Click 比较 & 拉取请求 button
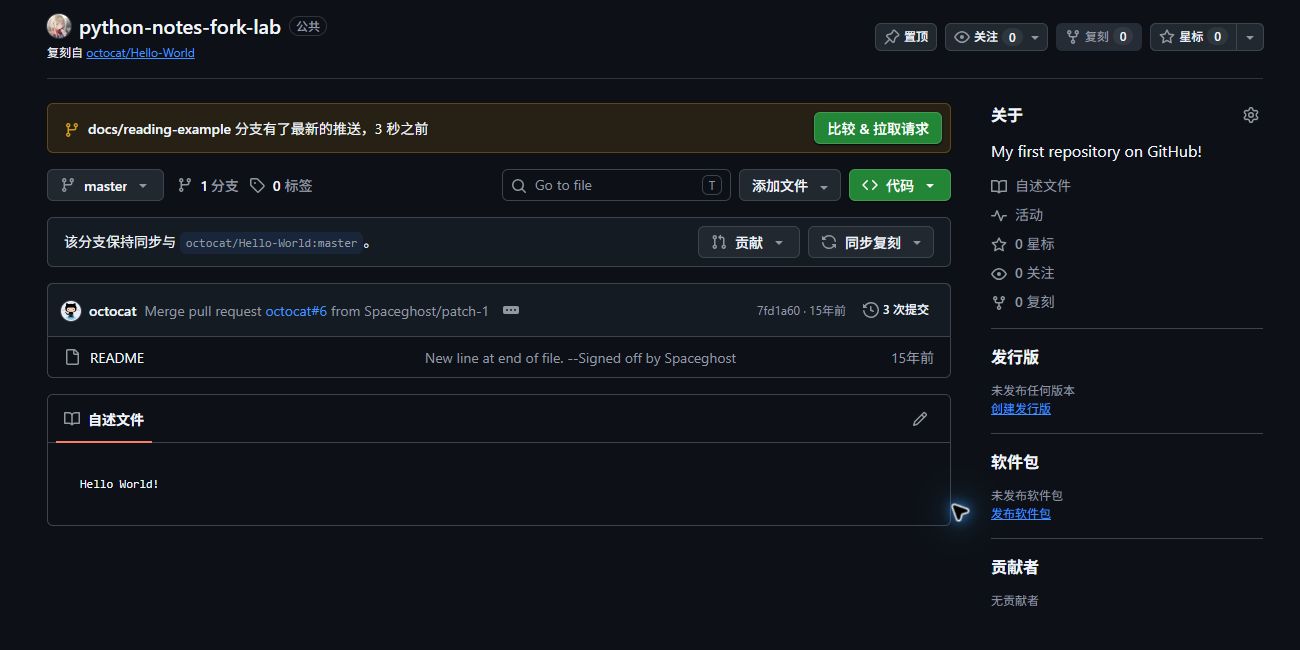This screenshot has height=650, width=1300. click(878, 128)
